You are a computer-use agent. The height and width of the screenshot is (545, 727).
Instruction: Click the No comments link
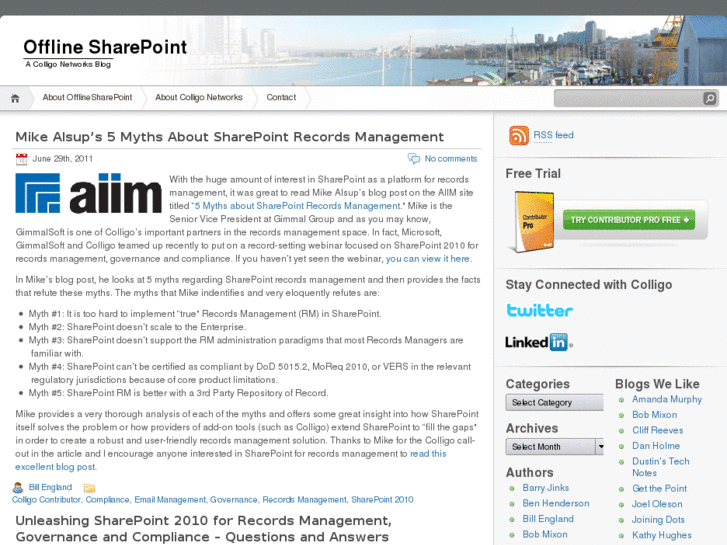(x=451, y=159)
